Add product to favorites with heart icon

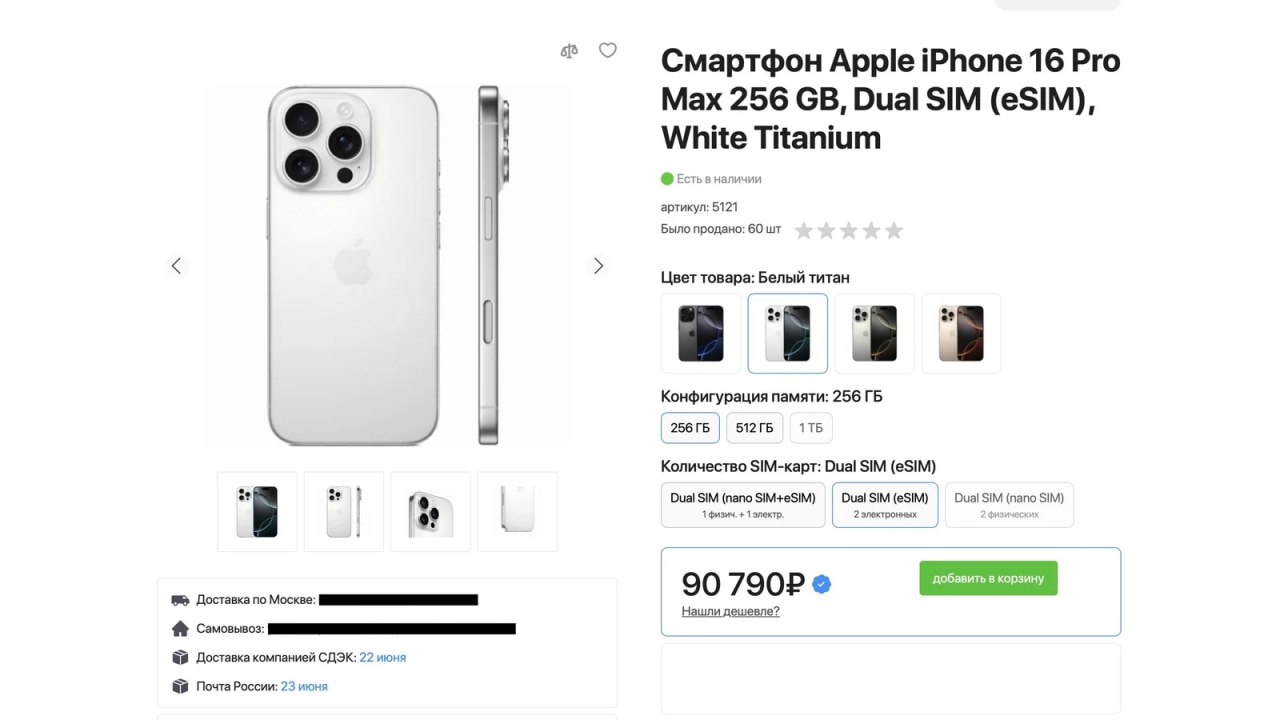[607, 50]
